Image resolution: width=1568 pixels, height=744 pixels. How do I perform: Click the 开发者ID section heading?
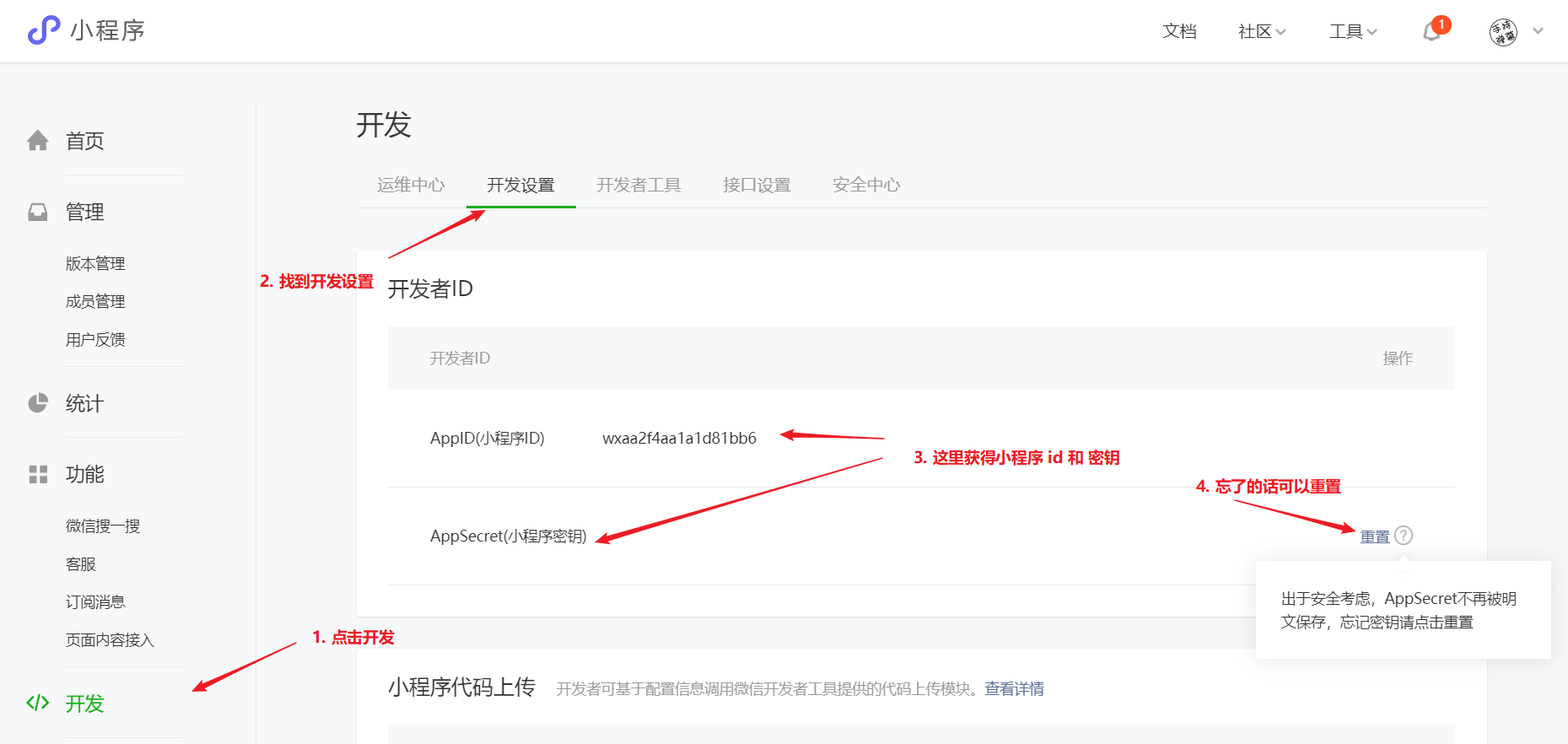(x=430, y=289)
